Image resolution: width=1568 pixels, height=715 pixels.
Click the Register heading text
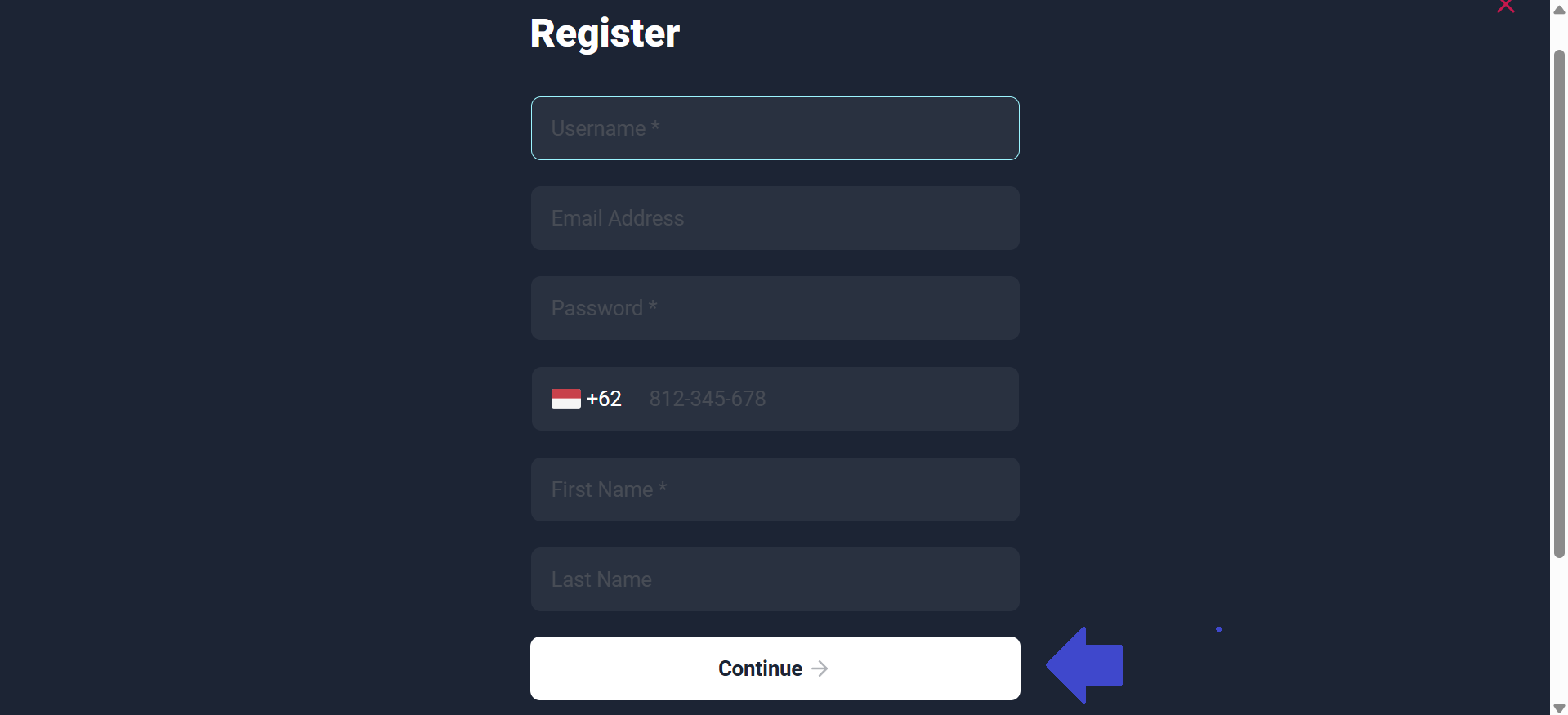(605, 34)
